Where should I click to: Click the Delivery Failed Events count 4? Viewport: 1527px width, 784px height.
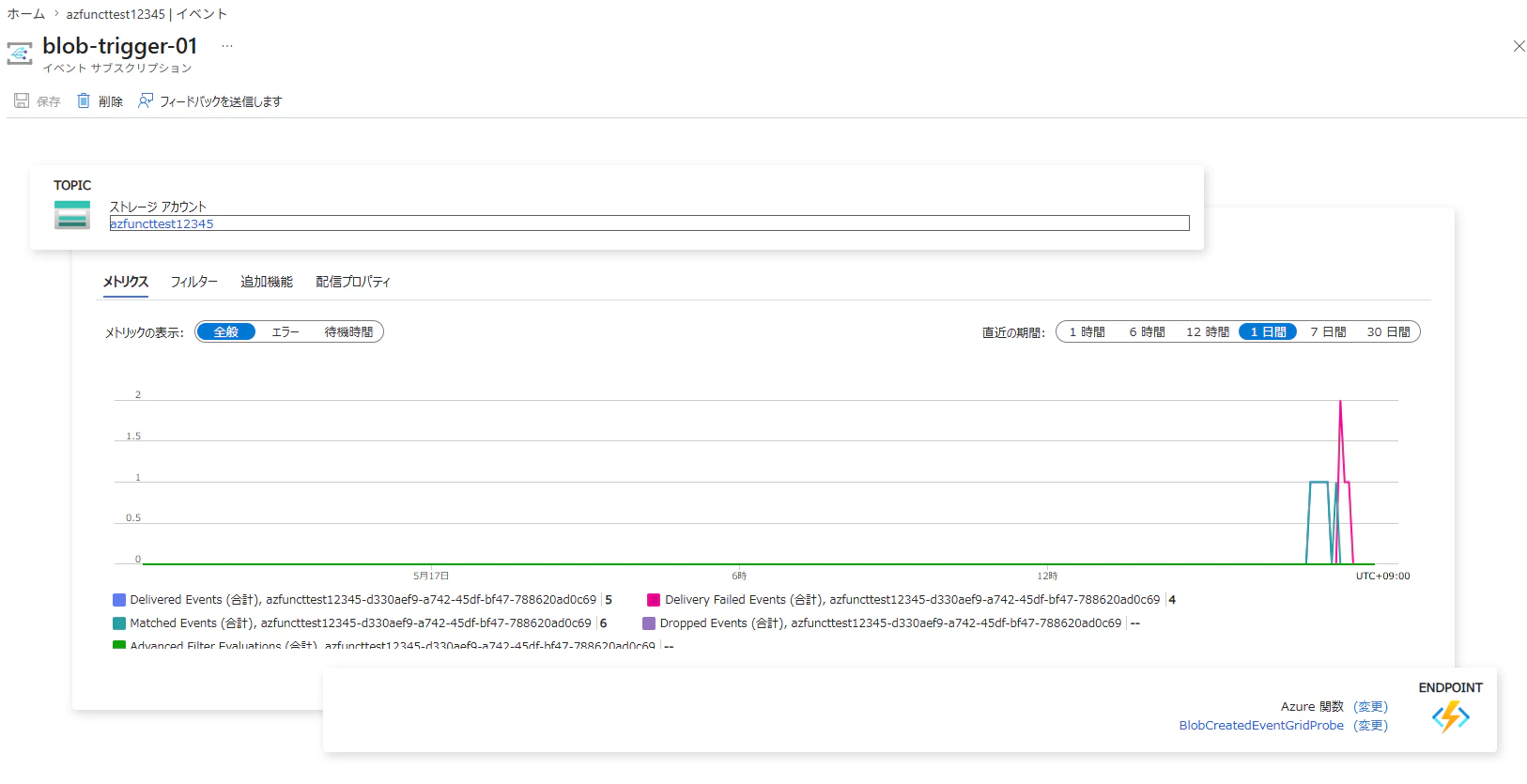(x=1172, y=600)
